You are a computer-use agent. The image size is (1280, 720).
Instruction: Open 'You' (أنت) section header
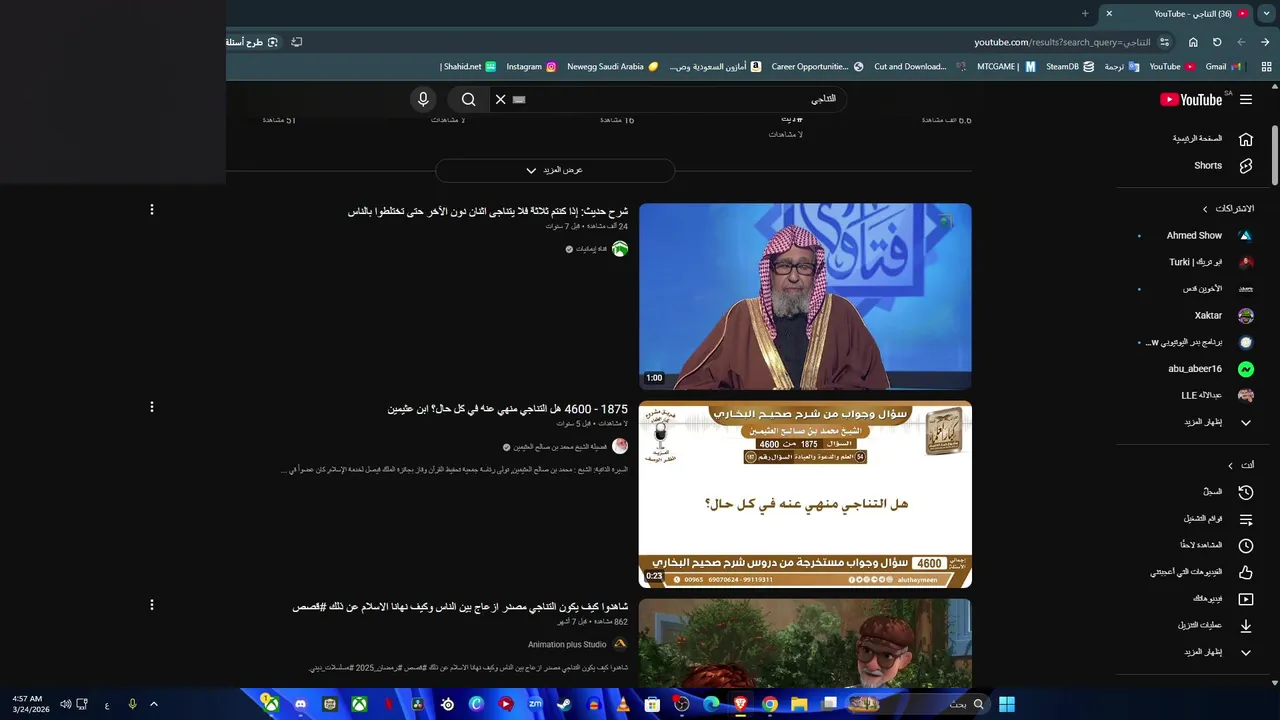pyautogui.click(x=1241, y=465)
